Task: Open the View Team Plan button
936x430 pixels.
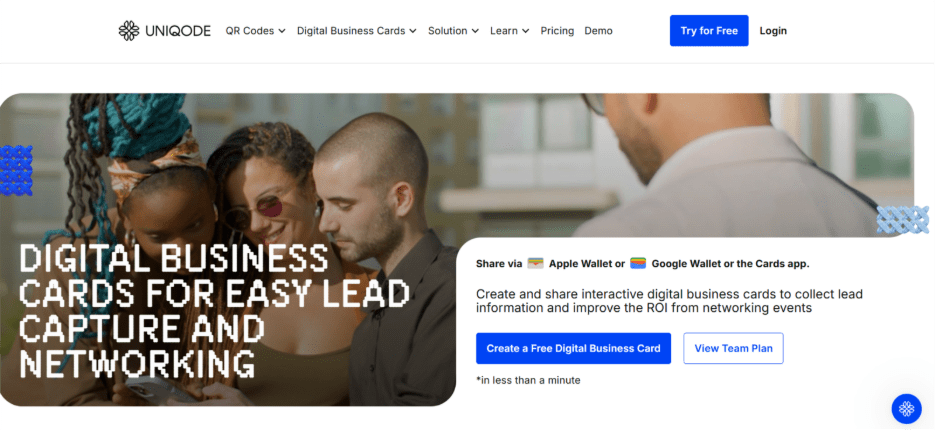Action: (733, 348)
